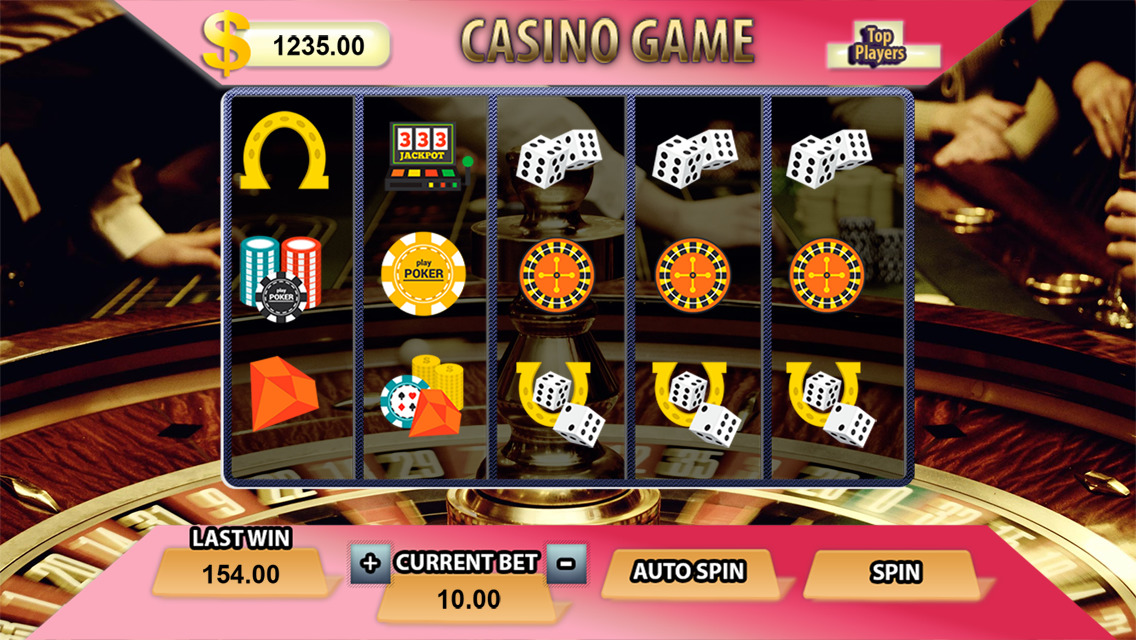The width and height of the screenshot is (1136, 640).
Task: Click the golden horseshoe symbol on first reel
Action: tap(285, 151)
